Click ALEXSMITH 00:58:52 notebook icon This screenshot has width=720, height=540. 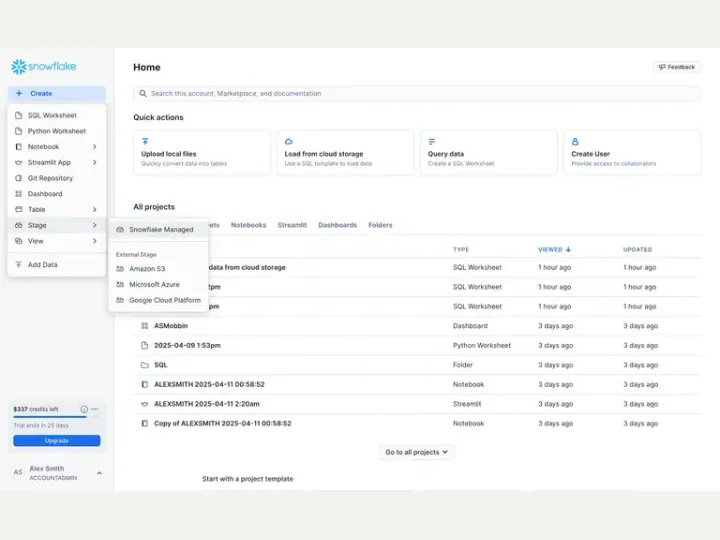tap(145, 384)
